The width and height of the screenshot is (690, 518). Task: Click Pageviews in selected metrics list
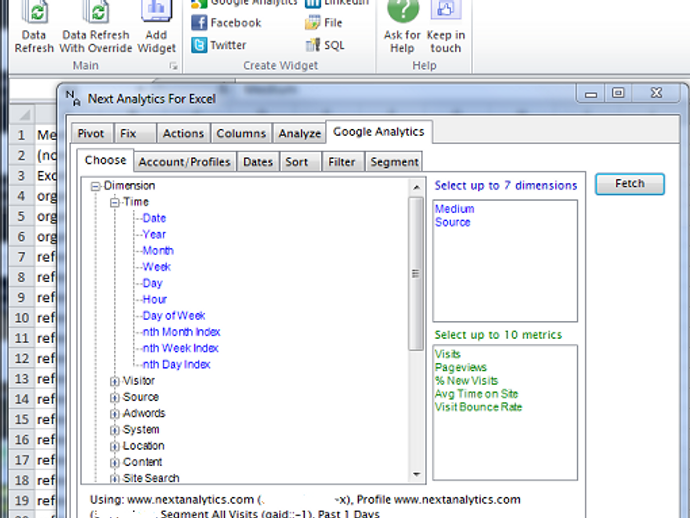tap(461, 367)
